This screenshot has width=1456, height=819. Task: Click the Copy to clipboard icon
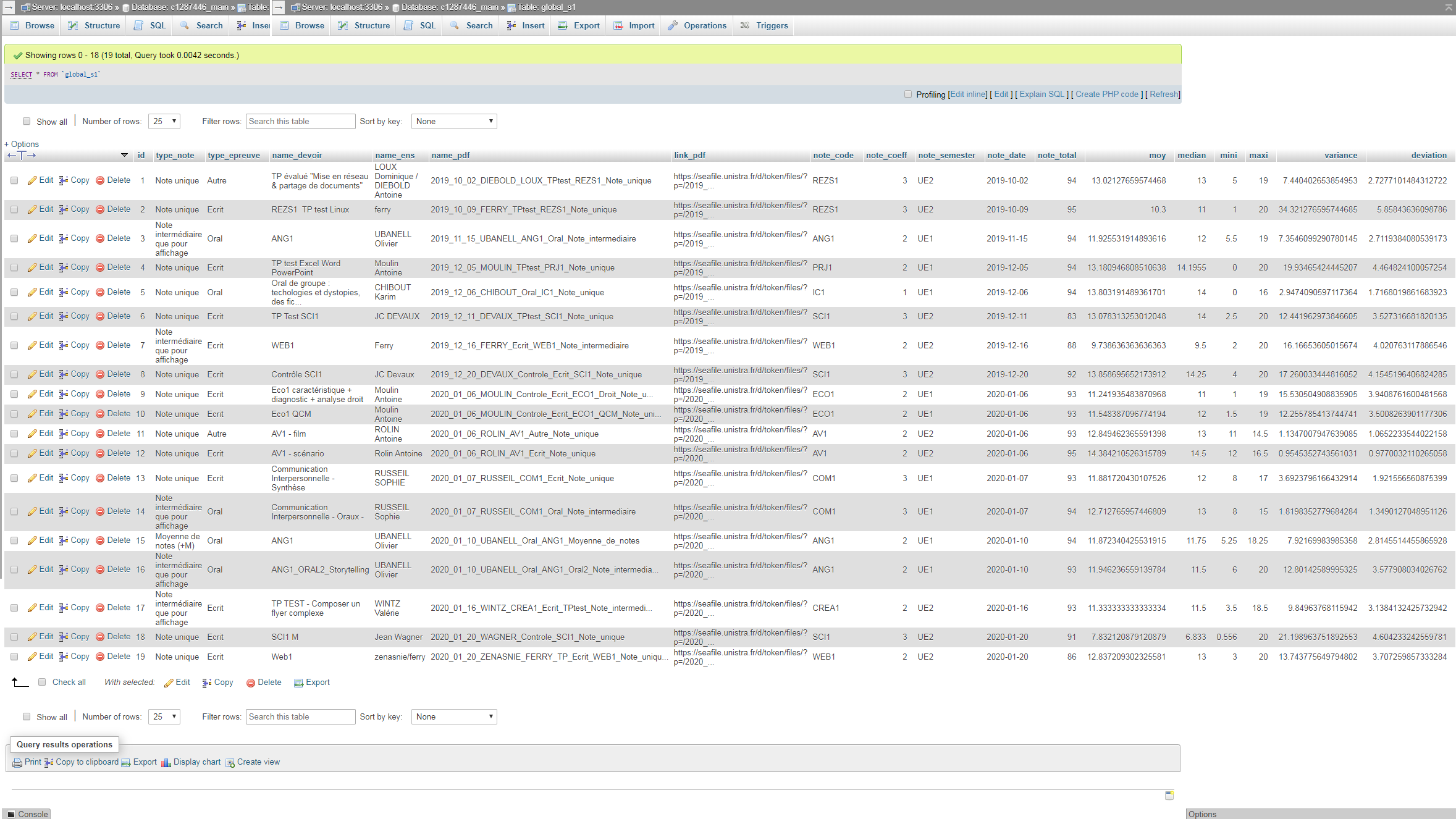49,763
